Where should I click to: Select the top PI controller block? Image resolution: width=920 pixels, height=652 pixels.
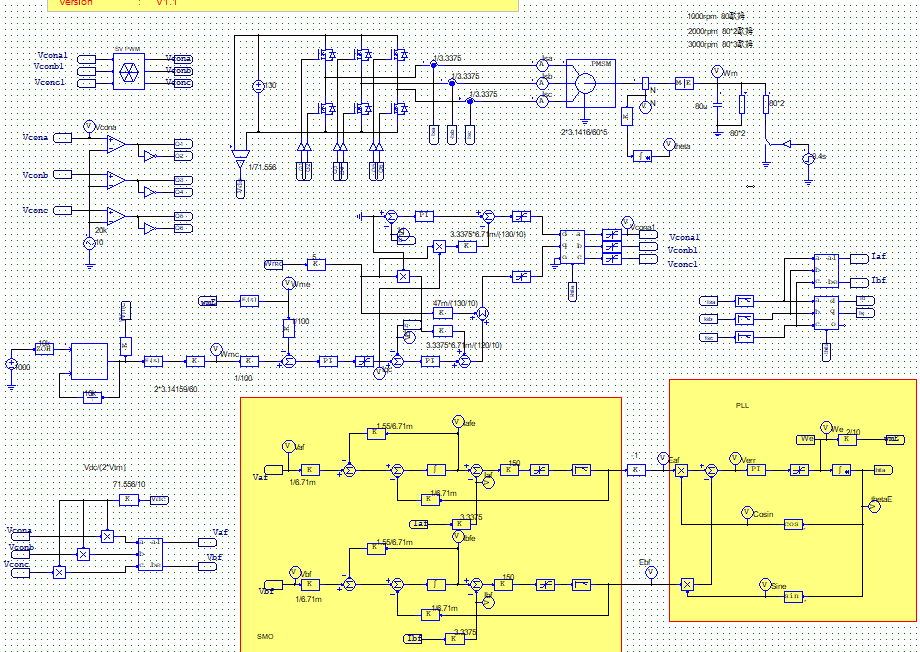424,216
